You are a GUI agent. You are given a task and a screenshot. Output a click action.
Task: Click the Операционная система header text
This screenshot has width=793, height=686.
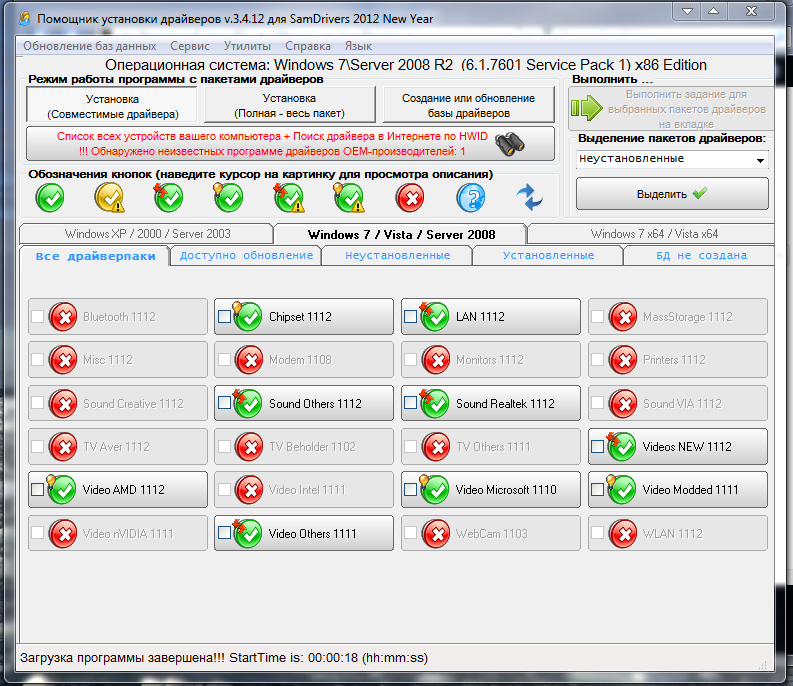(406, 65)
